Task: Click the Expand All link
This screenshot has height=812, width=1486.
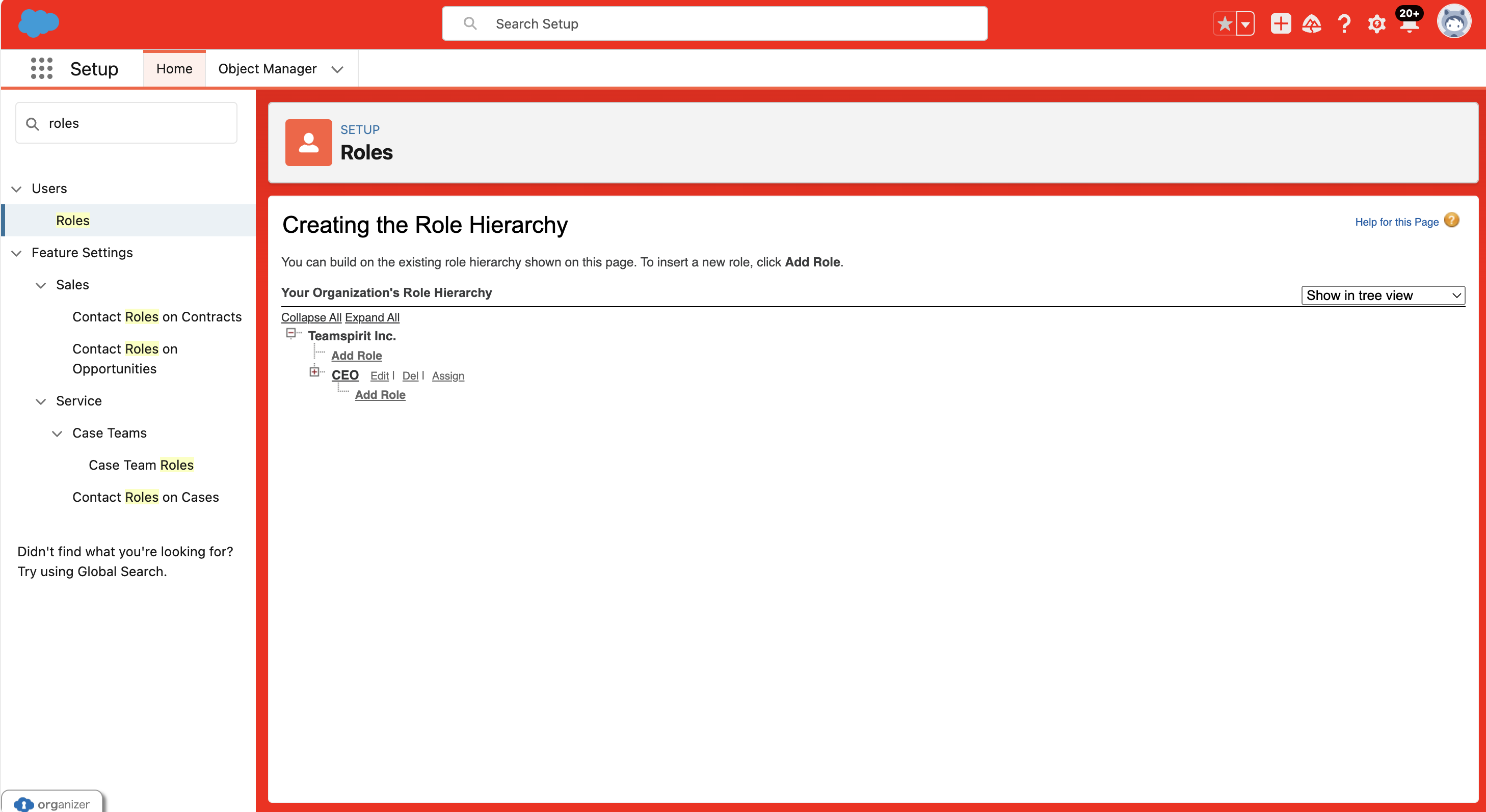Action: pos(372,317)
